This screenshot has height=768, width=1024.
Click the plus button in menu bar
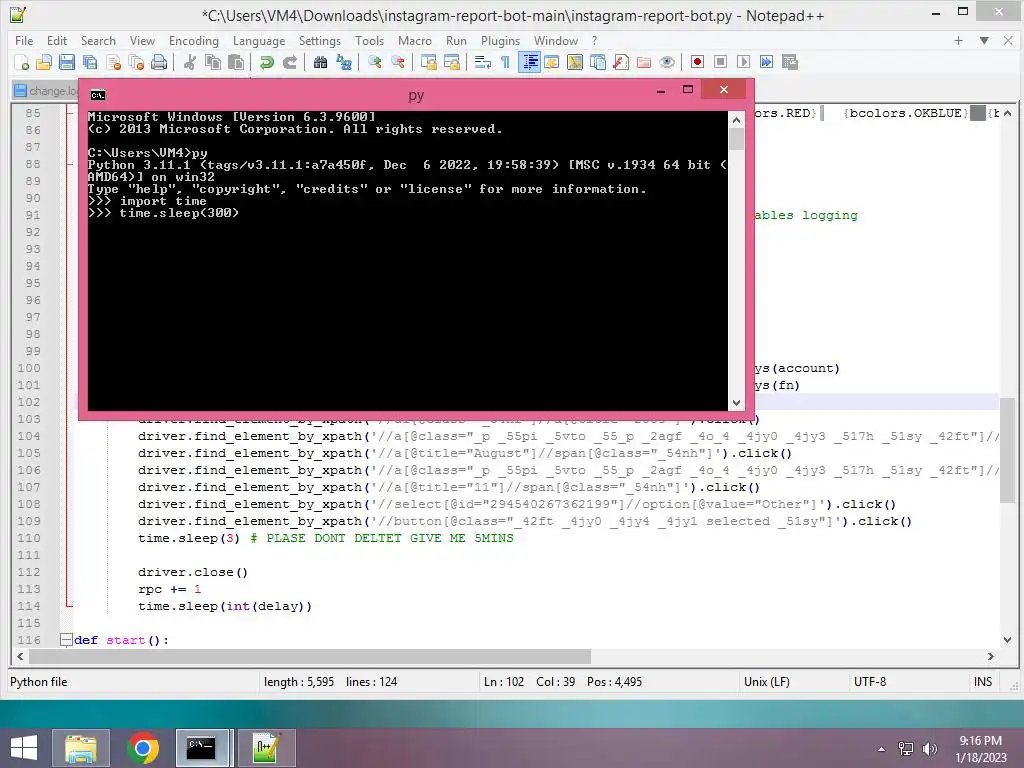coord(958,40)
